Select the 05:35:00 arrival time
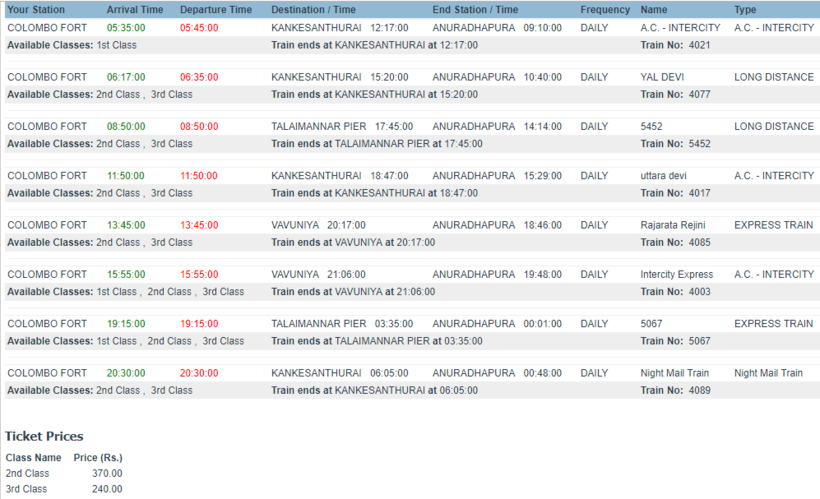Screen dimensions: 820x499 [x=126, y=28]
